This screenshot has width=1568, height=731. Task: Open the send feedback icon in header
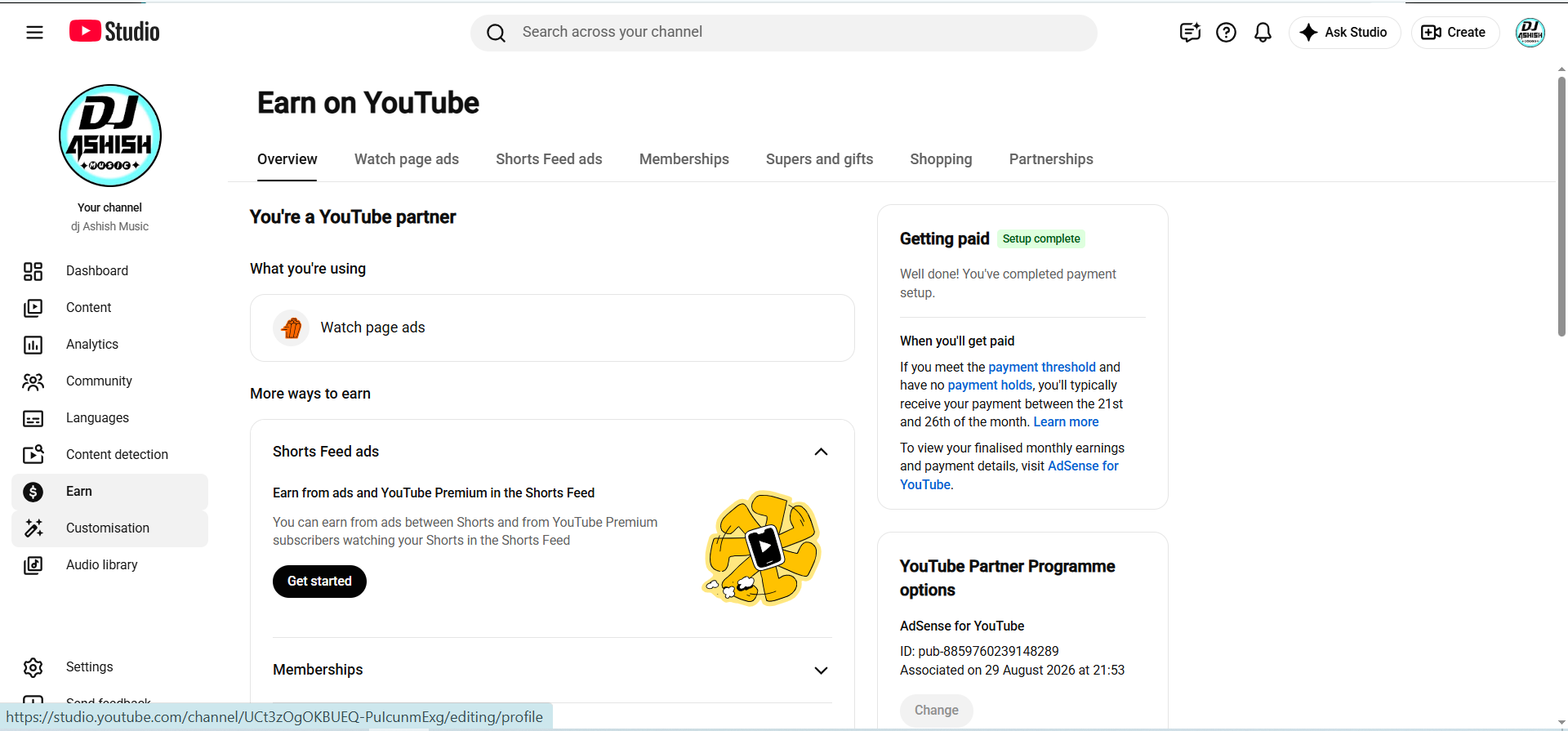[x=1190, y=33]
